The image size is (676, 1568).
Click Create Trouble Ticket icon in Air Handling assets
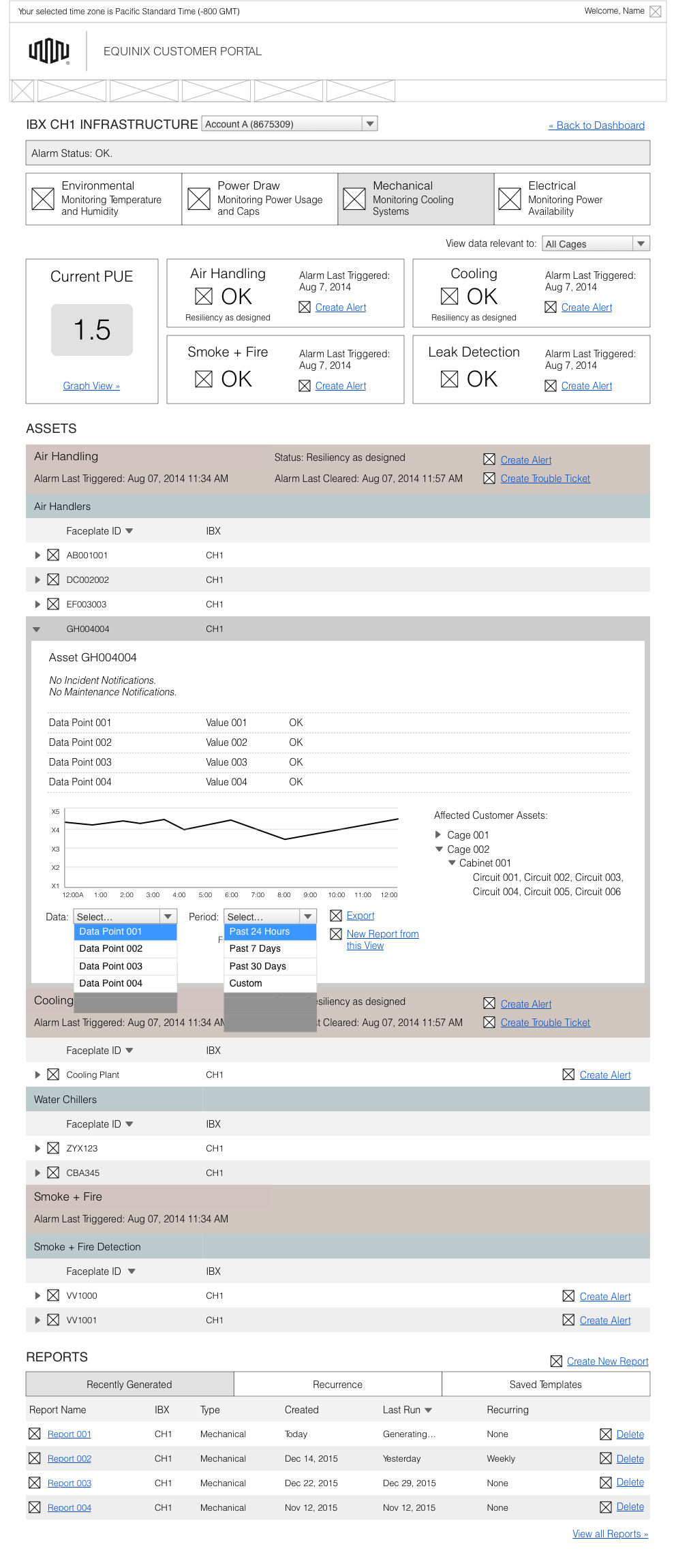[489, 479]
